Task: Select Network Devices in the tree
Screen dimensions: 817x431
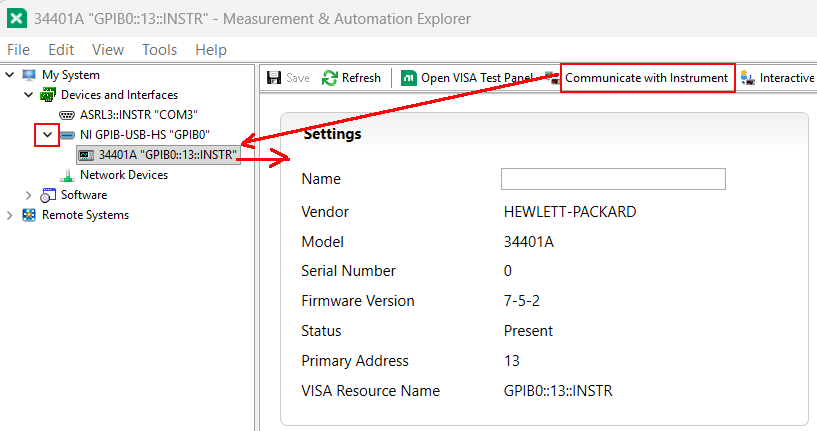Action: click(x=124, y=175)
